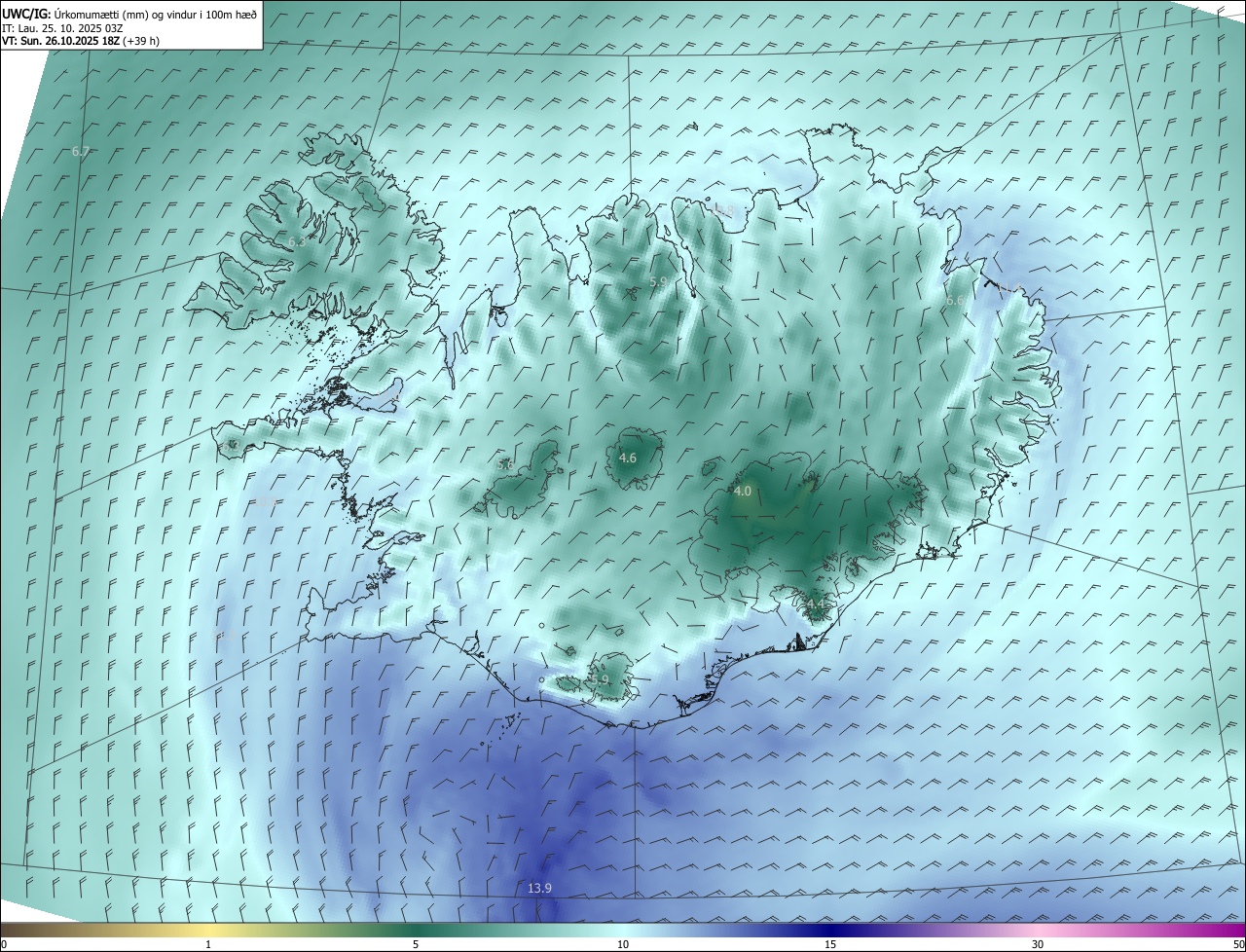Select the "IT: Lau. 25. 10. 2025 03Z" line
The width and height of the screenshot is (1246, 952).
click(62, 27)
